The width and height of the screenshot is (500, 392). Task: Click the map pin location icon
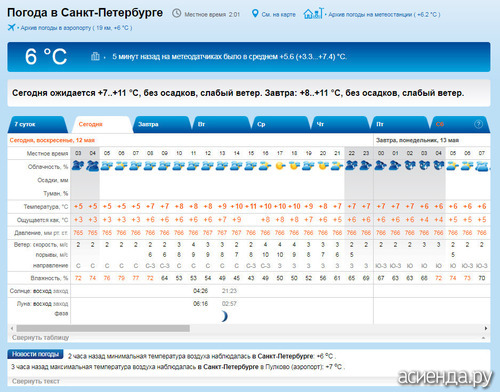pos(255,14)
